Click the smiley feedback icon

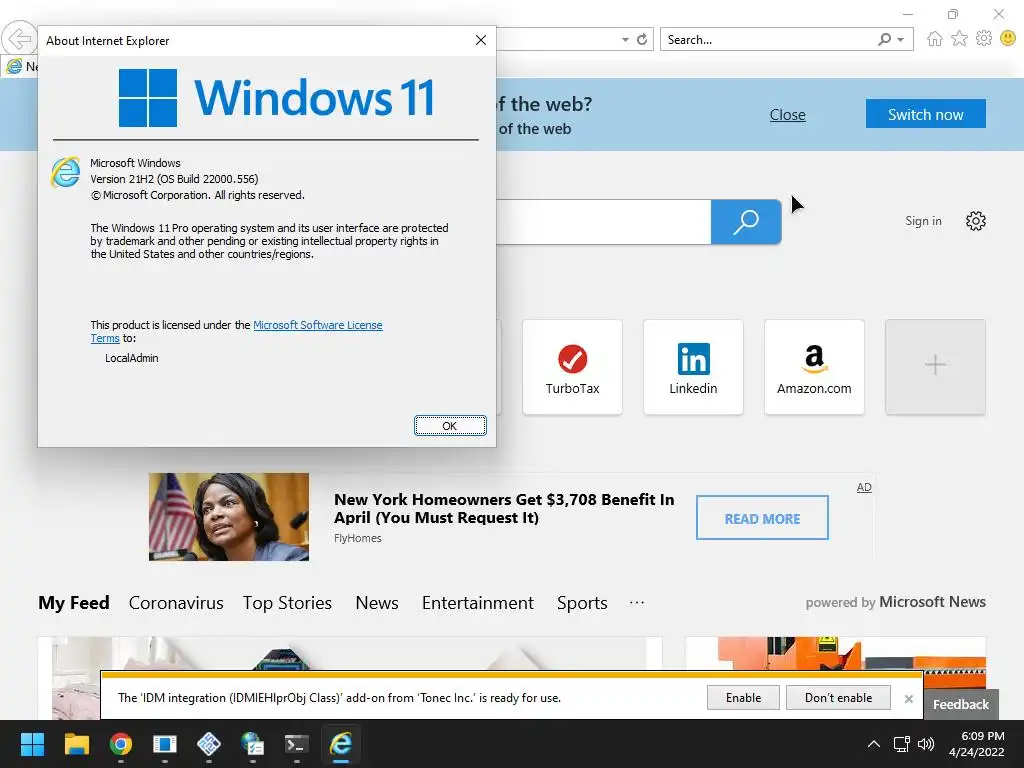(1008, 39)
